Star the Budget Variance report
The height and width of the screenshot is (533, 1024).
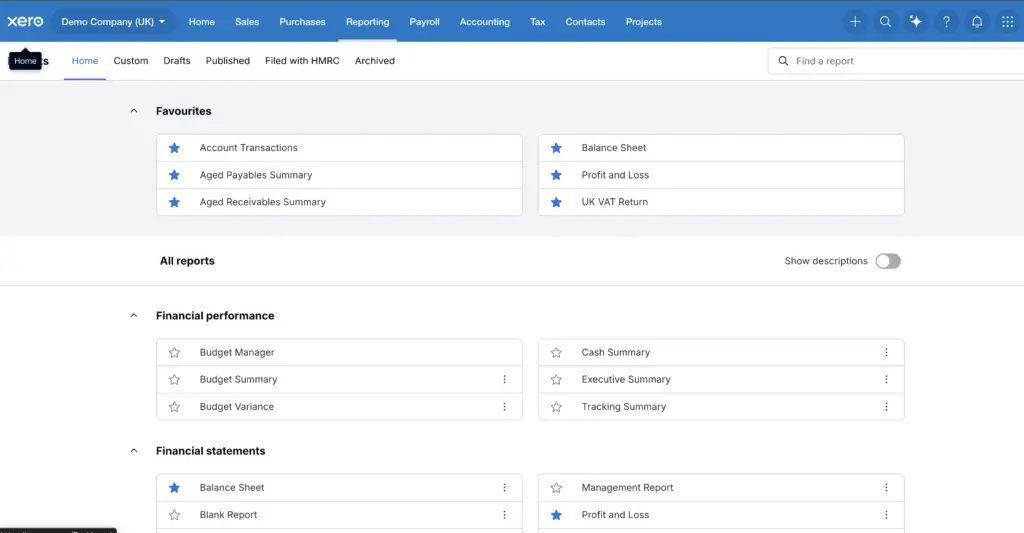(x=174, y=406)
